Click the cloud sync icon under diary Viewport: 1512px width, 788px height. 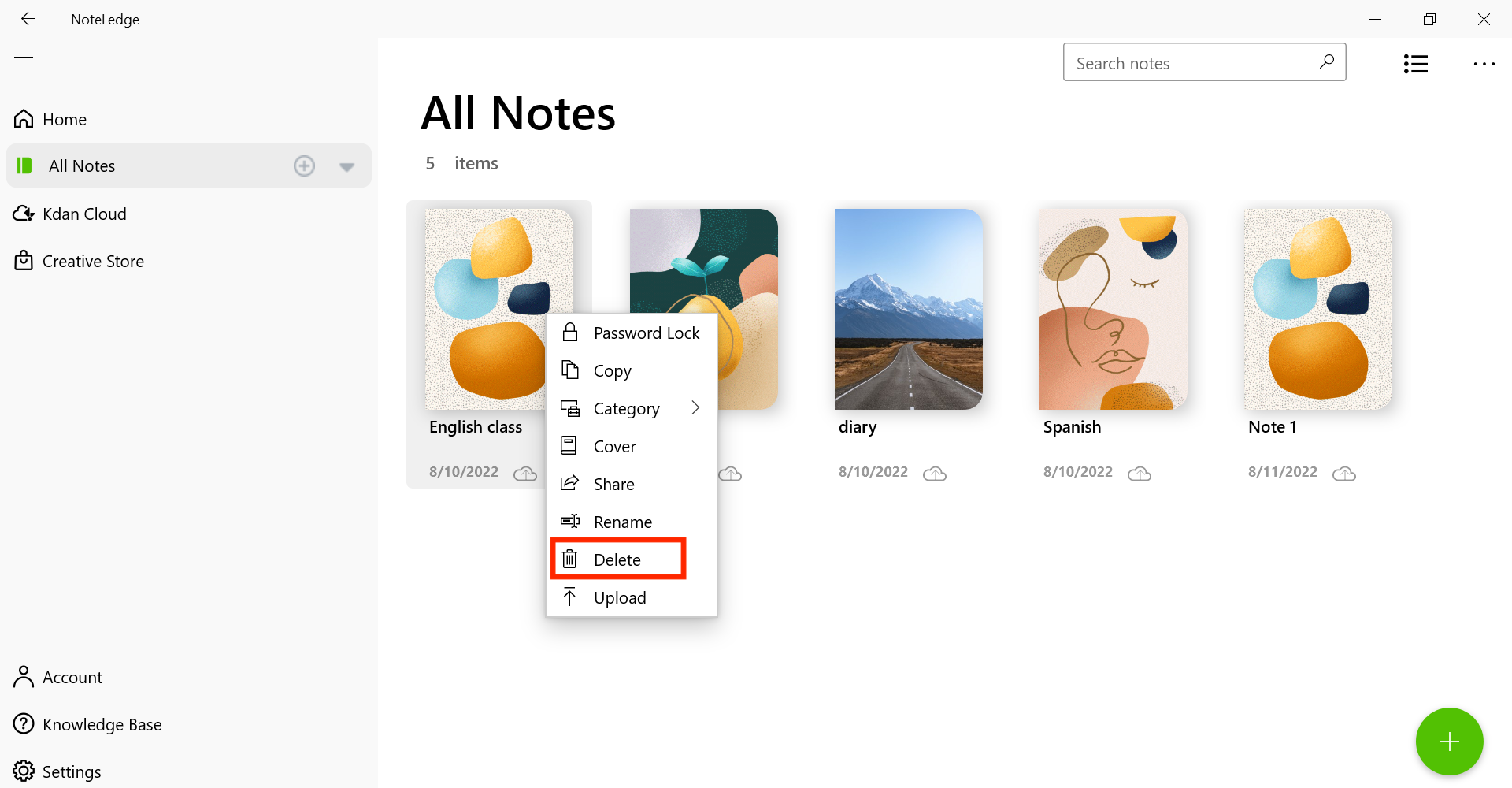coord(935,473)
